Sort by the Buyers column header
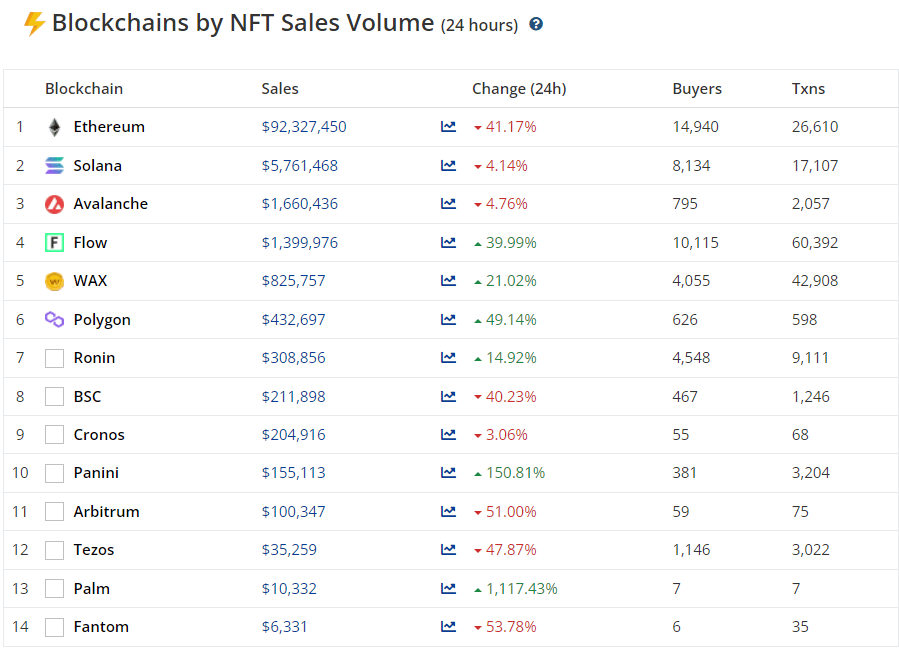The height and width of the screenshot is (650, 899). (697, 89)
